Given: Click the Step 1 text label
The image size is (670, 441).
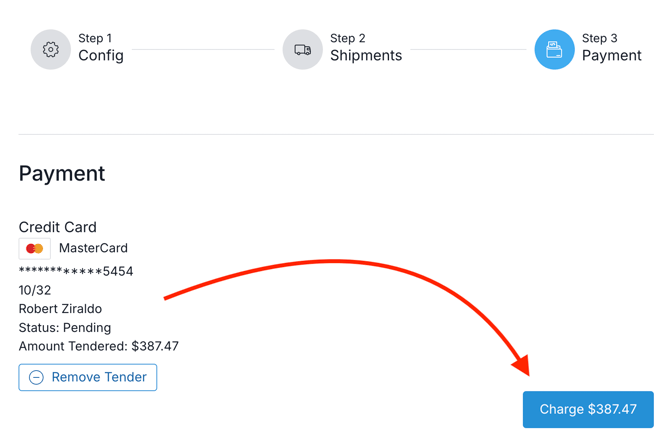Looking at the screenshot, I should [x=96, y=38].
